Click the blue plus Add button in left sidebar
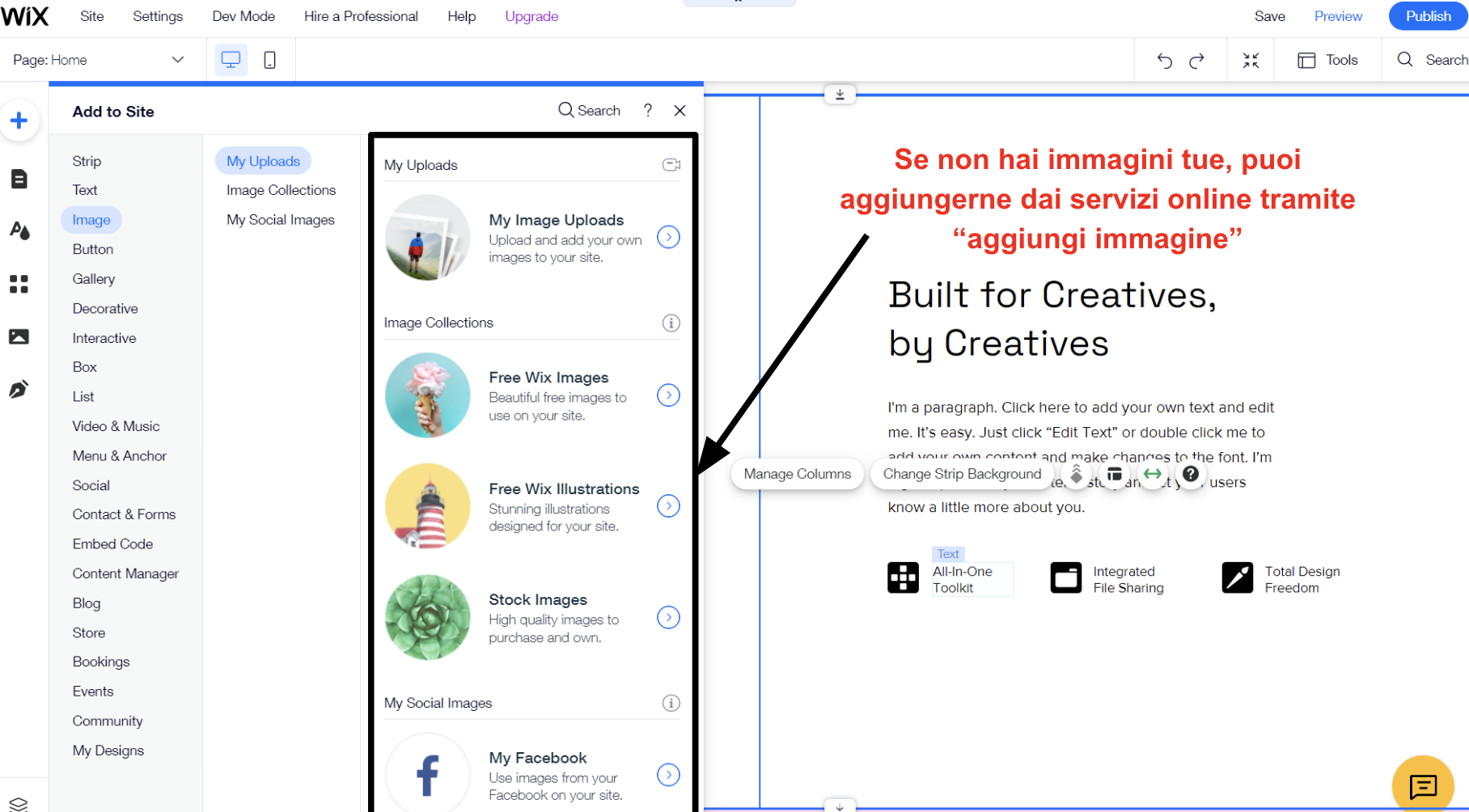 [x=19, y=121]
